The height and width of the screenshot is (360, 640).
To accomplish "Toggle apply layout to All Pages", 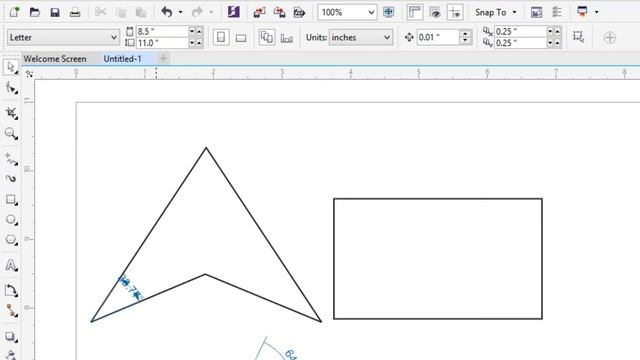I will [267, 38].
